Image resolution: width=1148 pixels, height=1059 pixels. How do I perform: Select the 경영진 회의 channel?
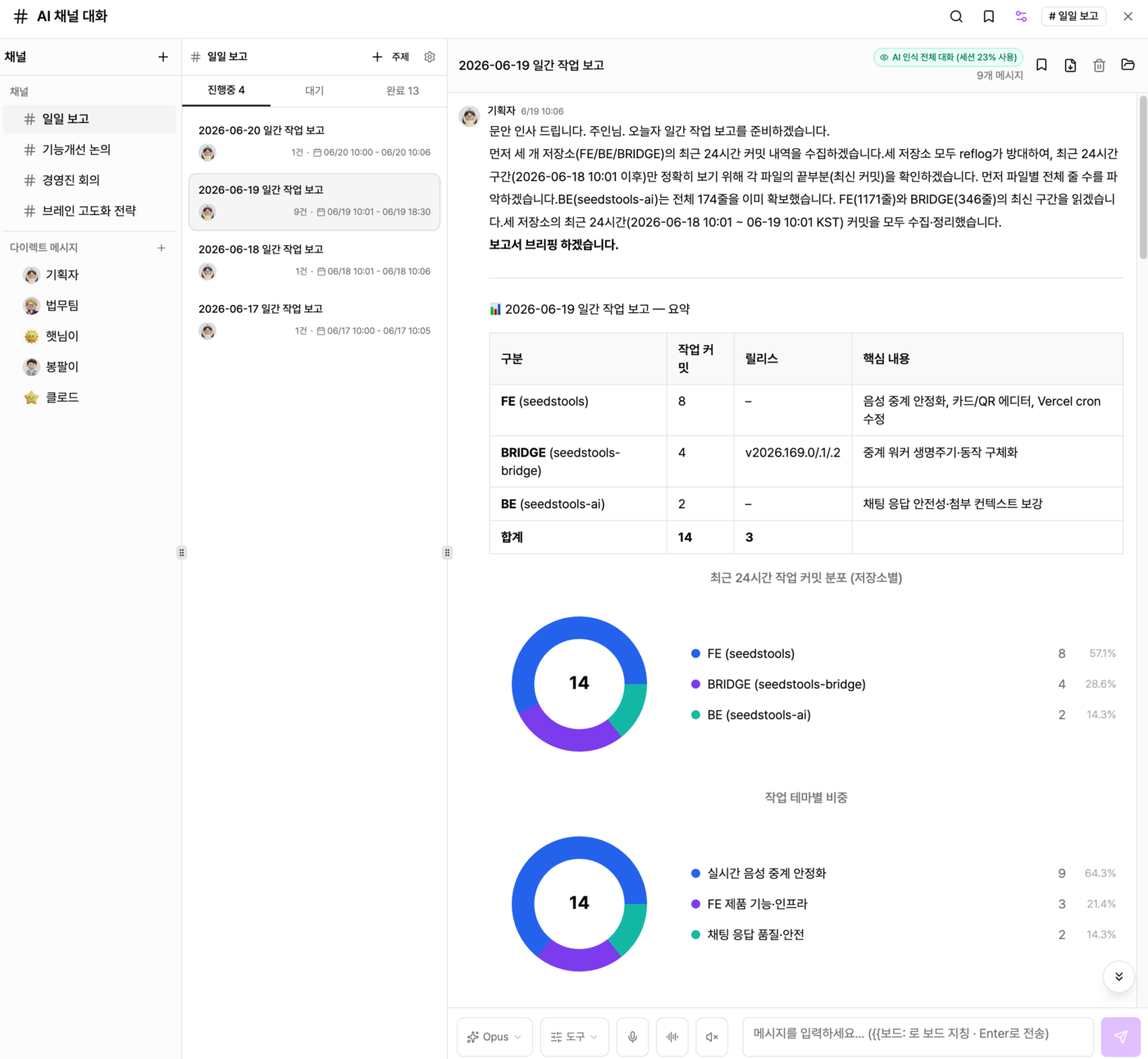(89, 180)
